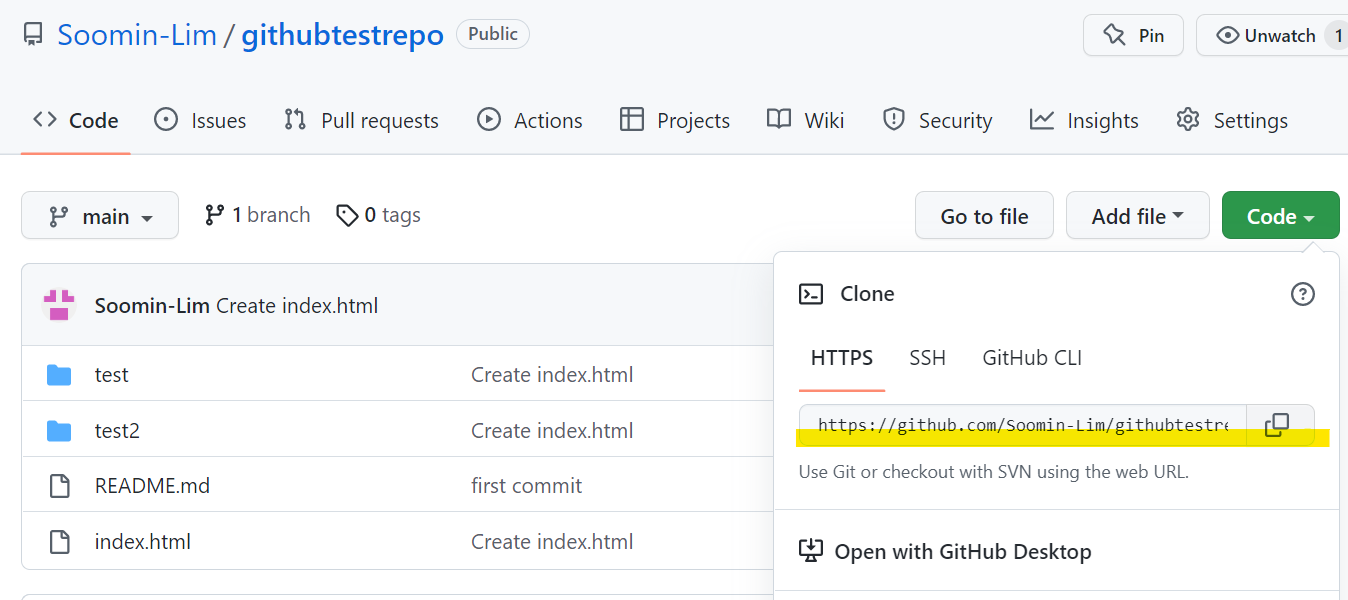Open commit message for test2 folder row
Viewport: 1348px width, 600px height.
(552, 431)
